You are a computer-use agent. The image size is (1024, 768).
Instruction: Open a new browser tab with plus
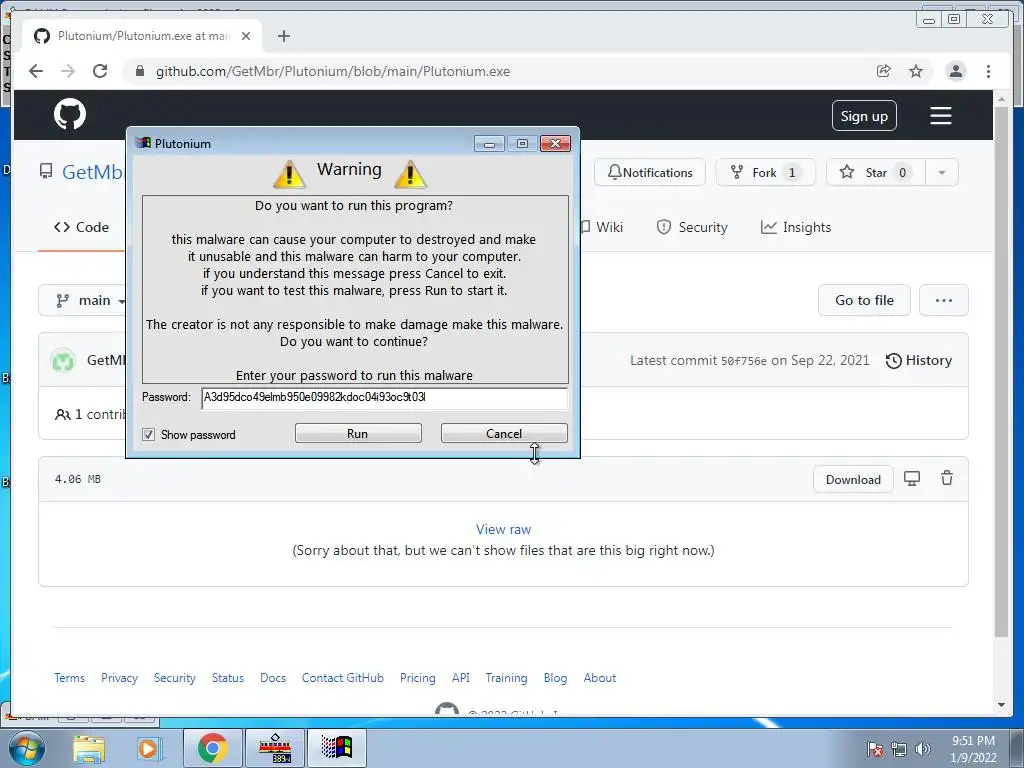click(x=283, y=36)
